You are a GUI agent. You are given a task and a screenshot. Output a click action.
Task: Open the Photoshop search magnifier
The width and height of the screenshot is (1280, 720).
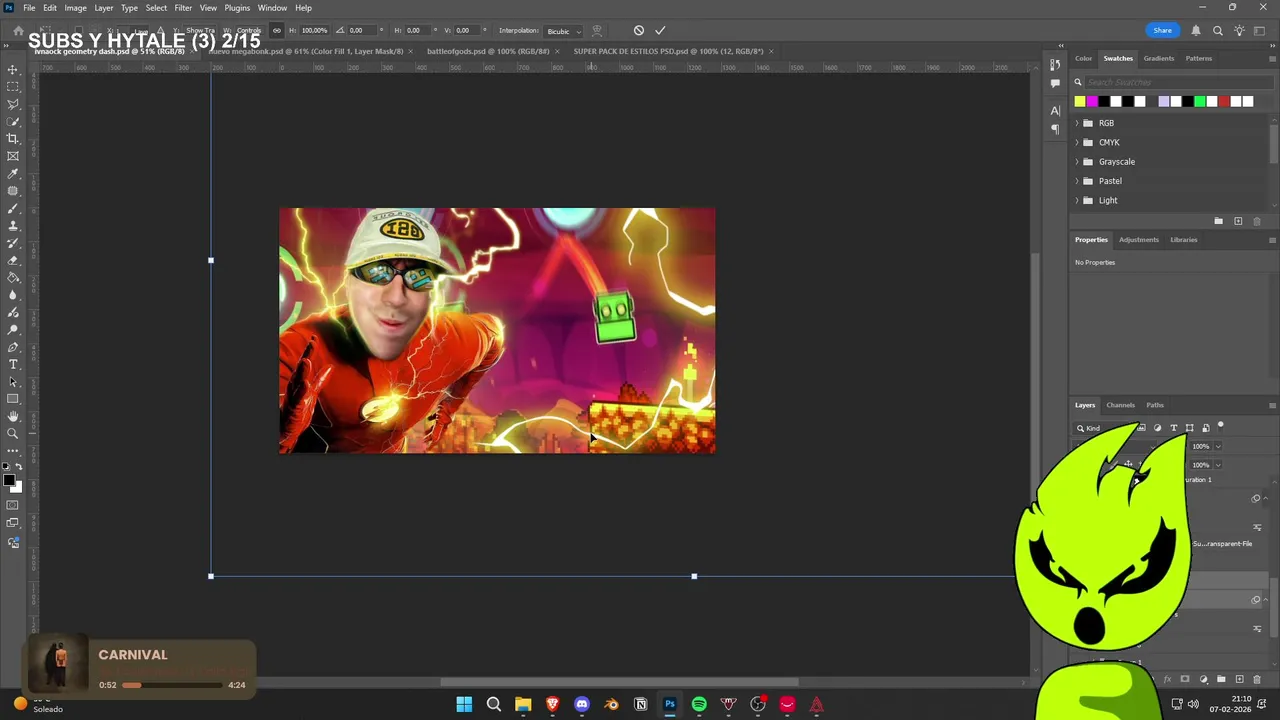[x=1217, y=30]
